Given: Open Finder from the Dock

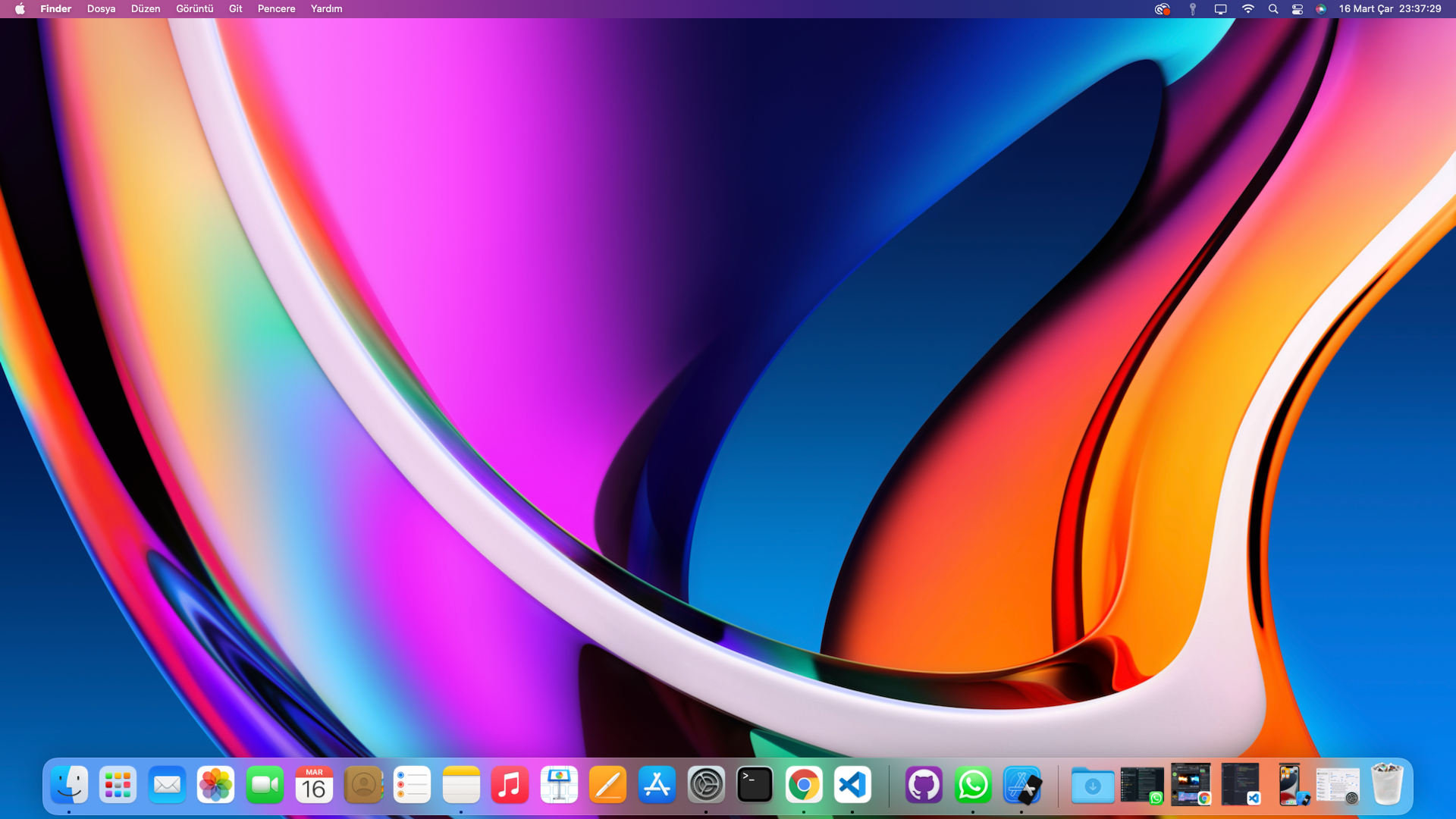Looking at the screenshot, I should click(69, 785).
